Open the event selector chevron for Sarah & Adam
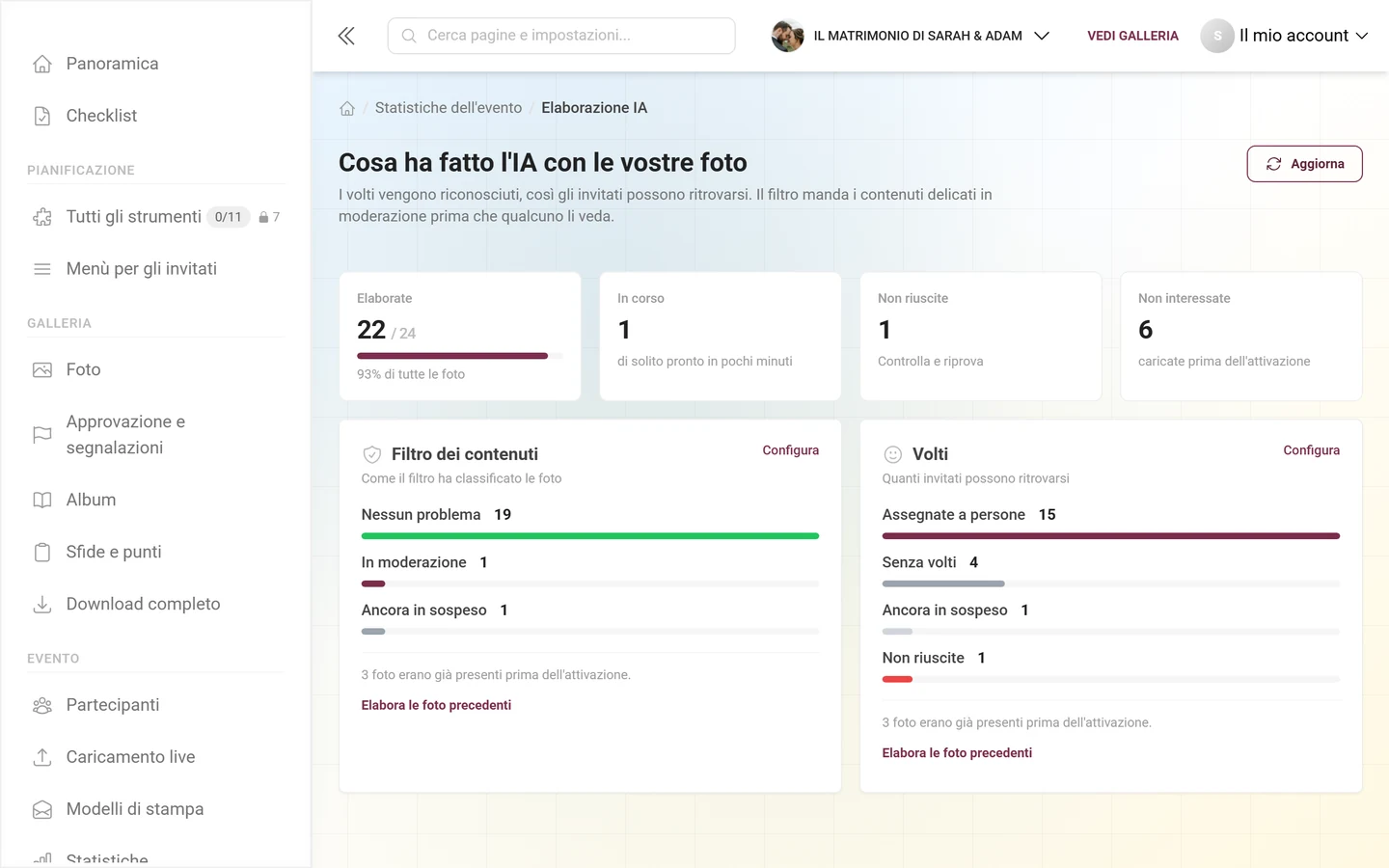 tap(1042, 36)
